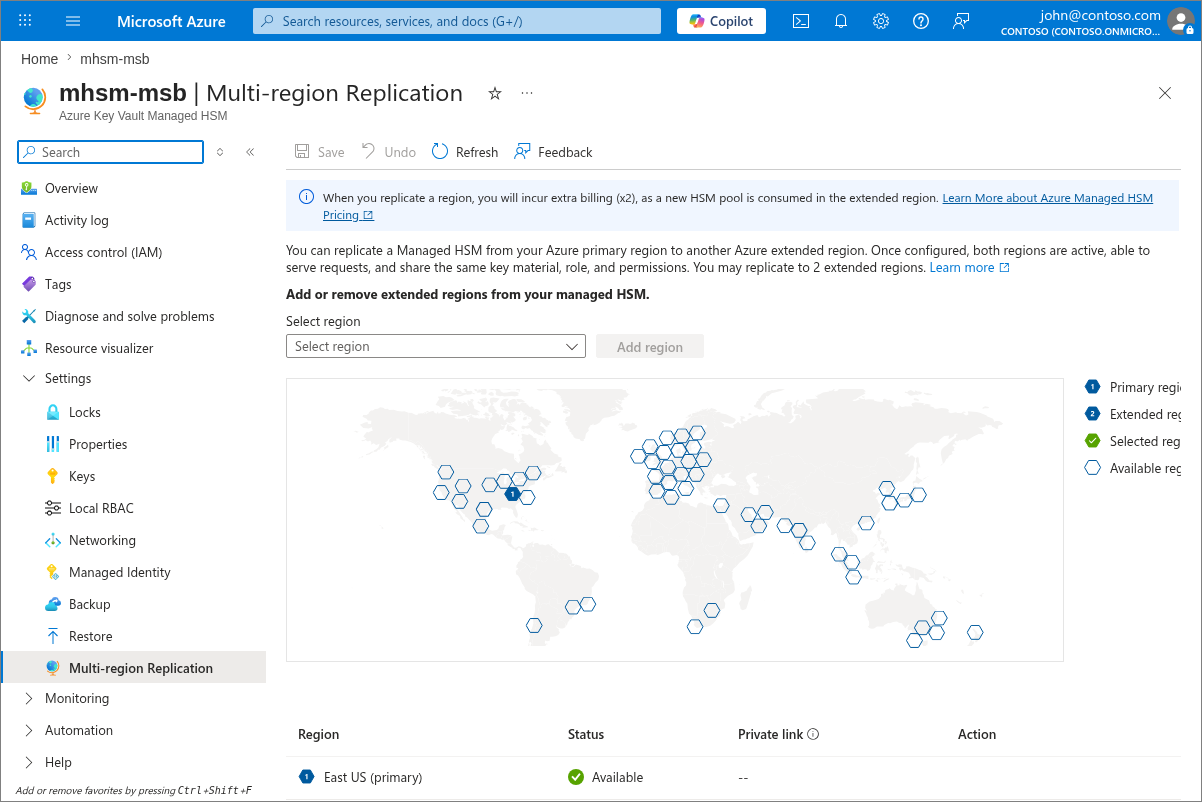The height and width of the screenshot is (802, 1202).
Task: Select Multi-region Replication menu item
Action: click(134, 668)
